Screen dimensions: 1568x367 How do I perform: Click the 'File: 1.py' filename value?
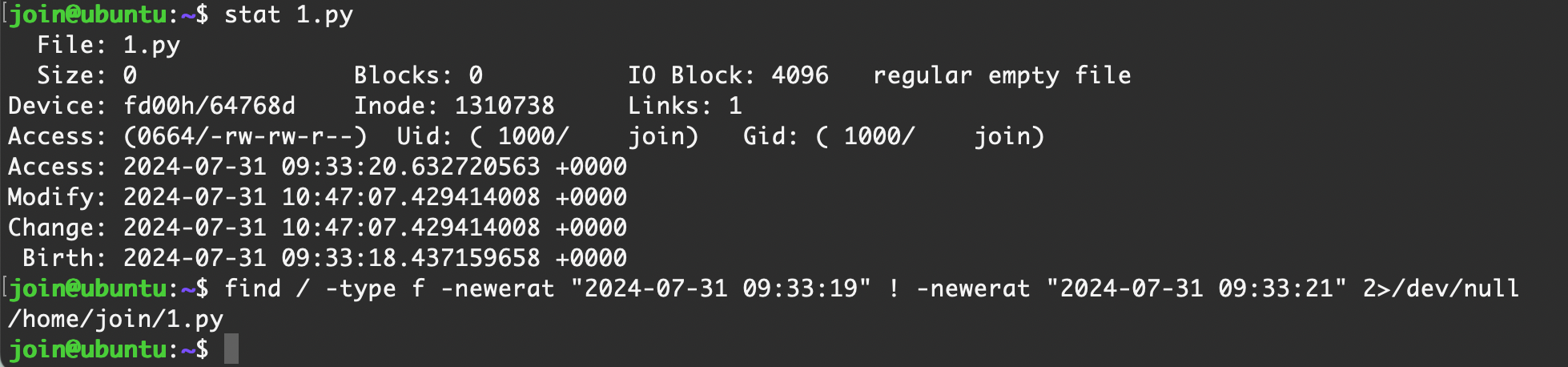[151, 45]
